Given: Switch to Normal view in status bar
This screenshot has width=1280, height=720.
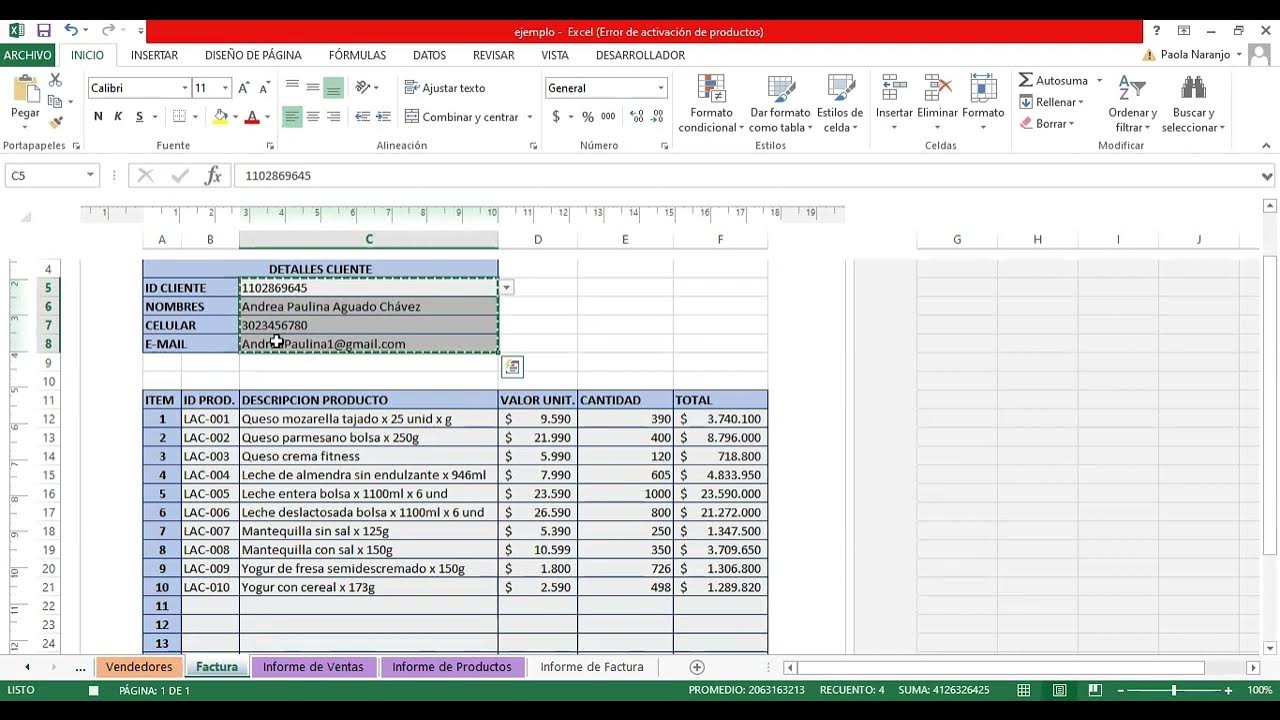Looking at the screenshot, I should pos(1024,690).
